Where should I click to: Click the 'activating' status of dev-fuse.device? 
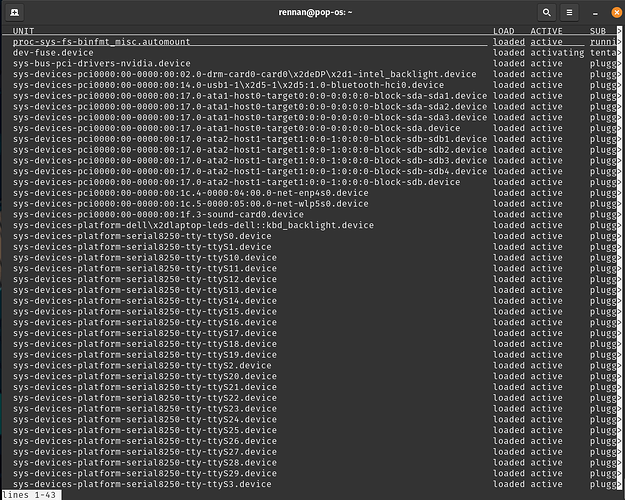click(557, 53)
